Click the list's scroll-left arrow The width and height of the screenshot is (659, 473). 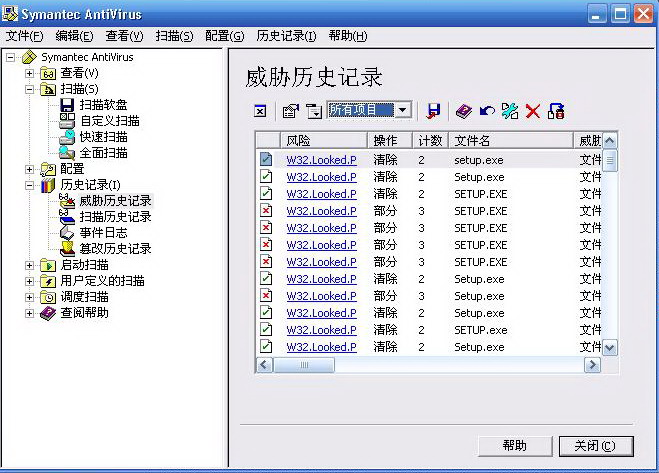(264, 365)
